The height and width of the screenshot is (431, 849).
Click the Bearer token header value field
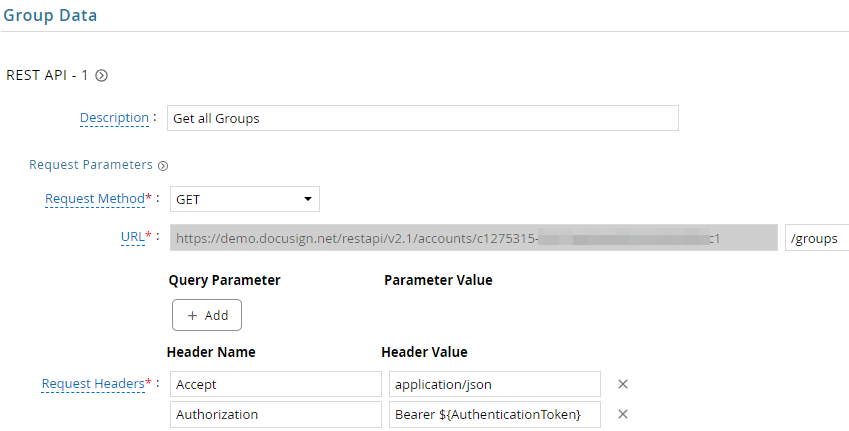point(495,414)
